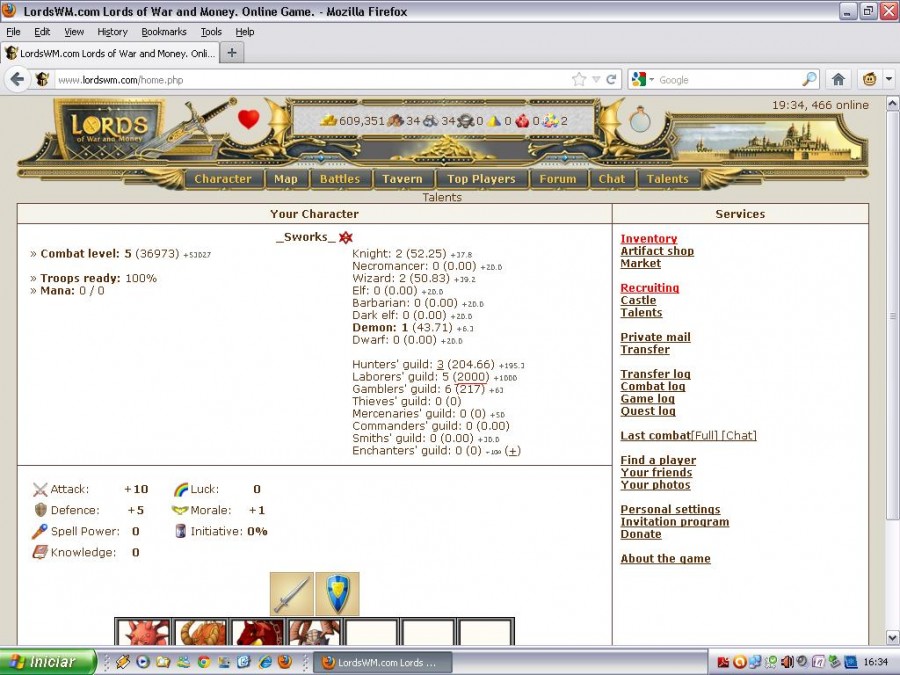This screenshot has width=900, height=675.
Task: Launch Chrome from the Quick Launch bar
Action: click(204, 662)
